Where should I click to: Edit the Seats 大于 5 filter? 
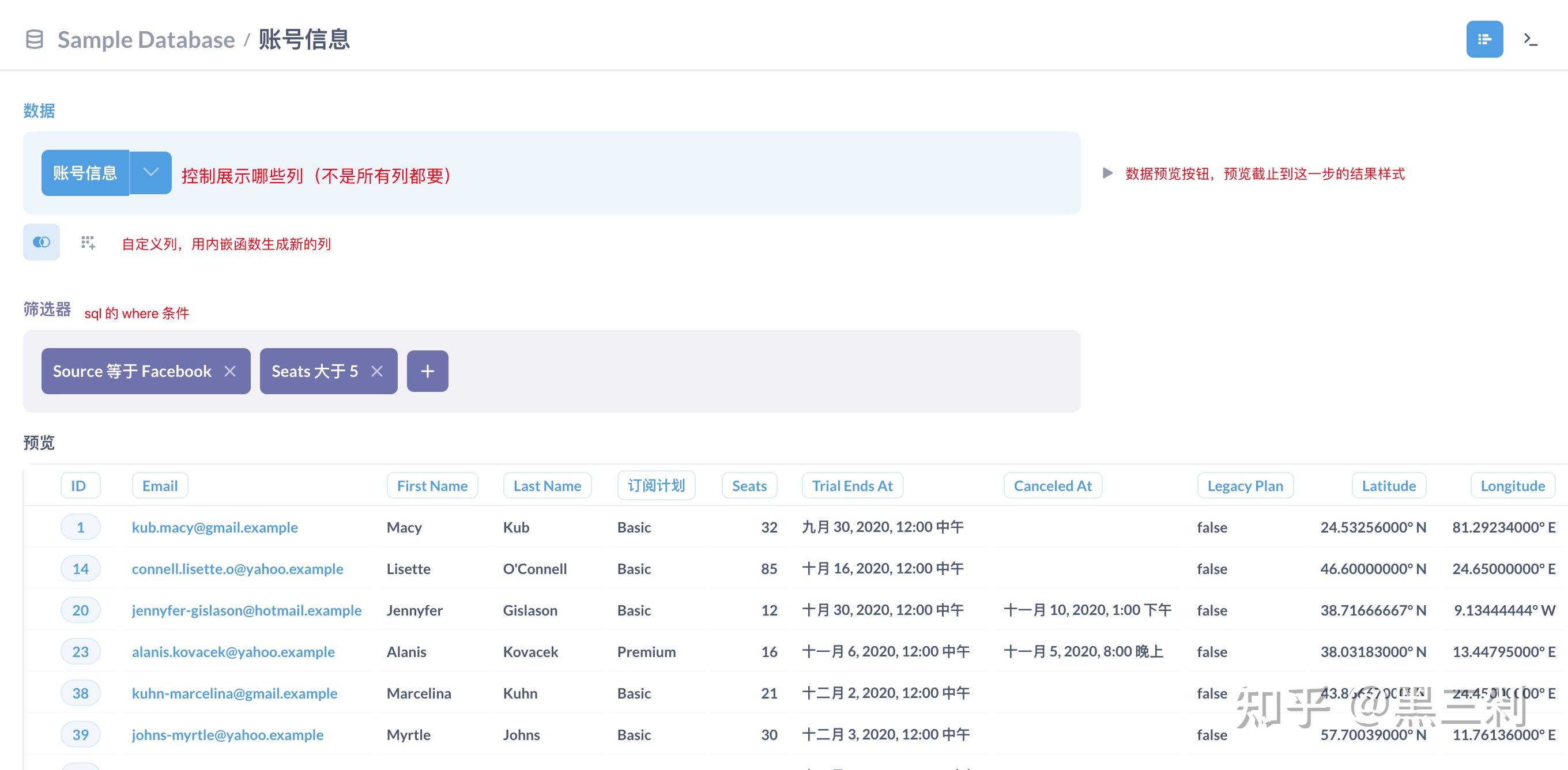pos(315,371)
